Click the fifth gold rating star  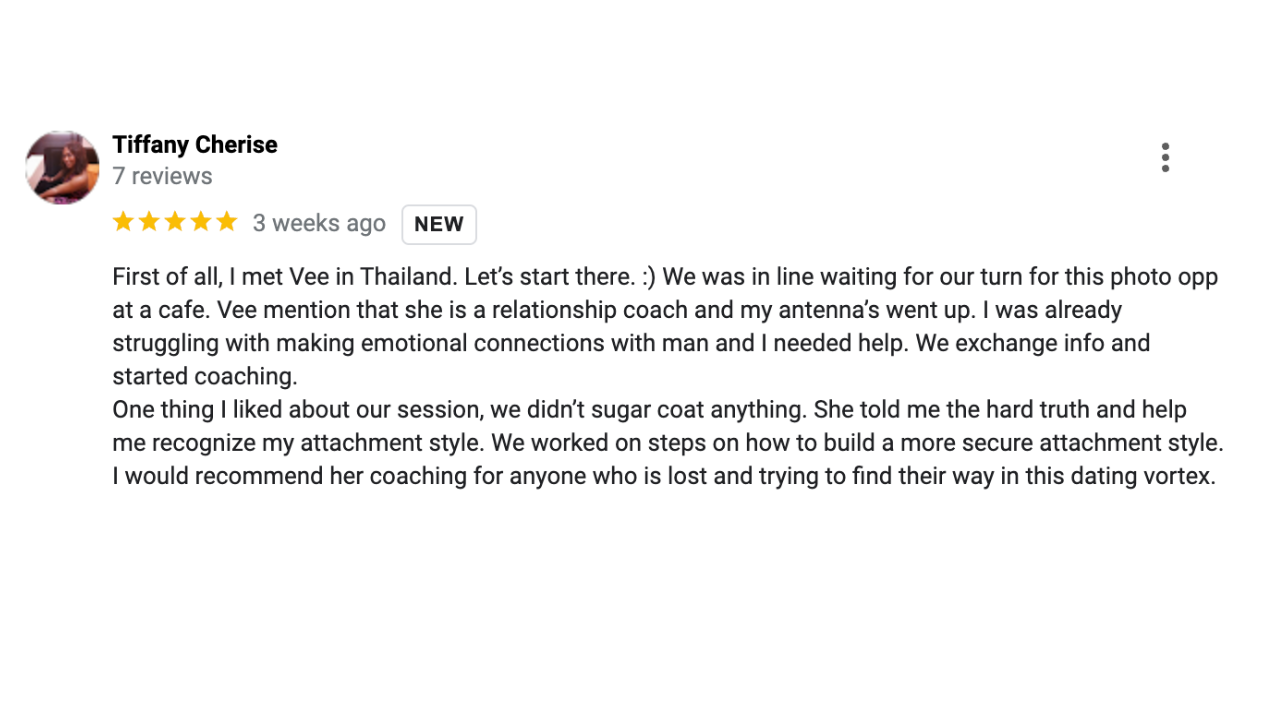pos(227,222)
